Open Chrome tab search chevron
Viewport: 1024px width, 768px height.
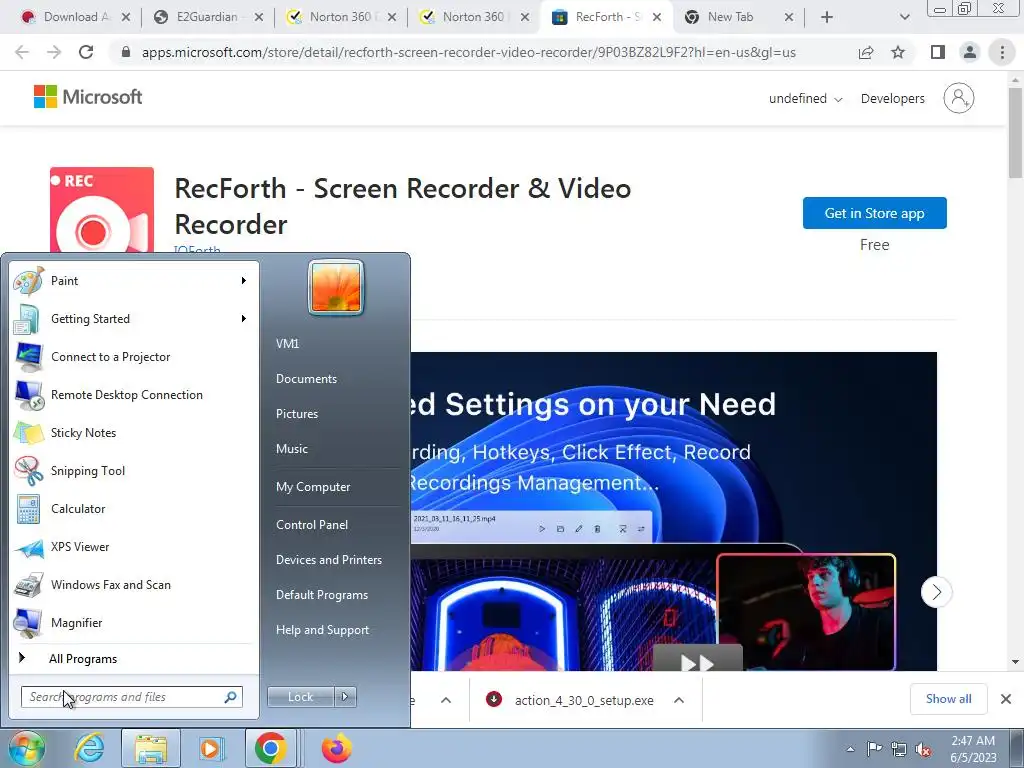(x=904, y=17)
